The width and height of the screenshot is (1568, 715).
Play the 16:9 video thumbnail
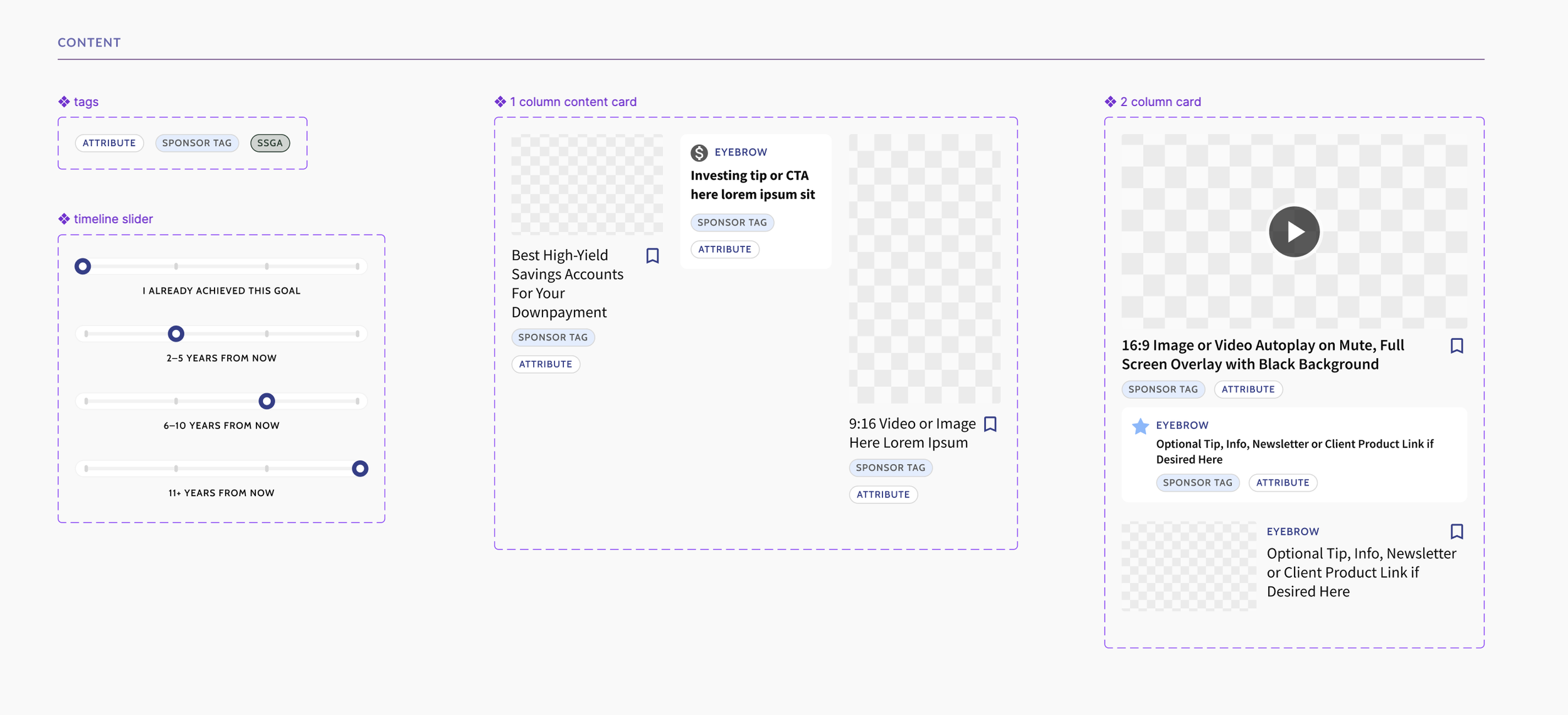click(1294, 231)
